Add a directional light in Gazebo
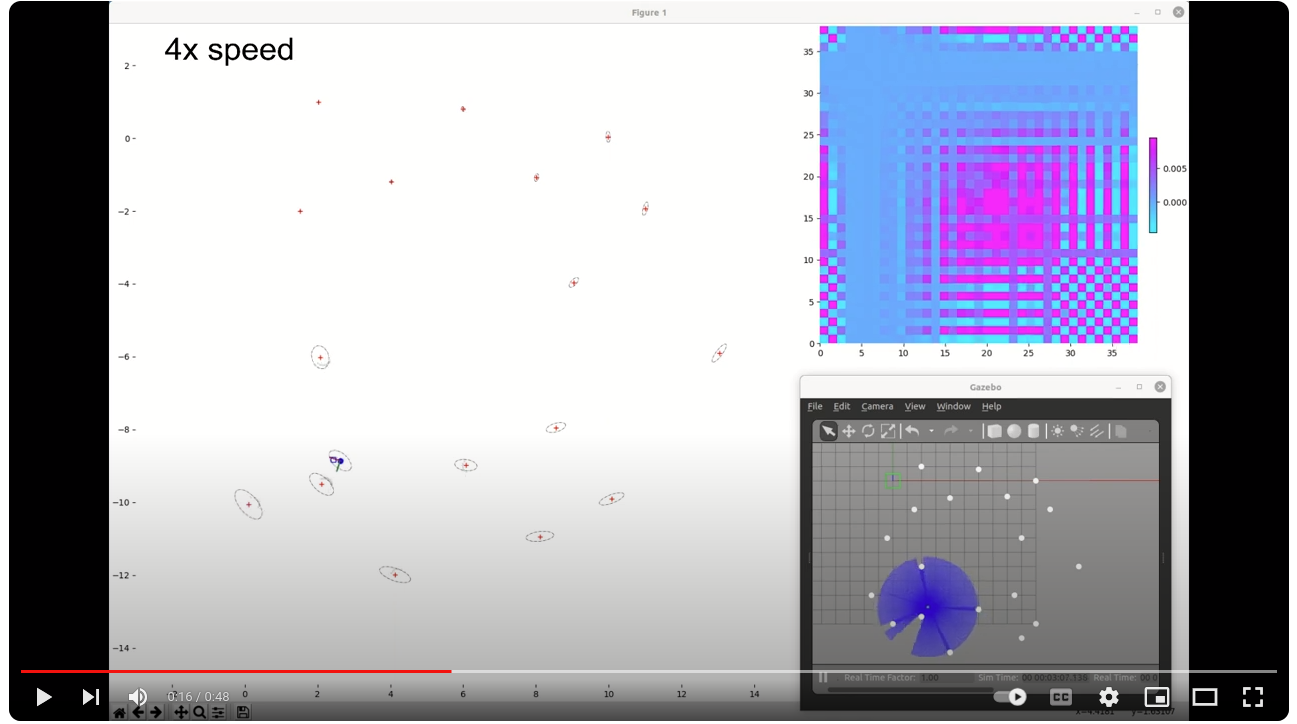 tap(1097, 431)
